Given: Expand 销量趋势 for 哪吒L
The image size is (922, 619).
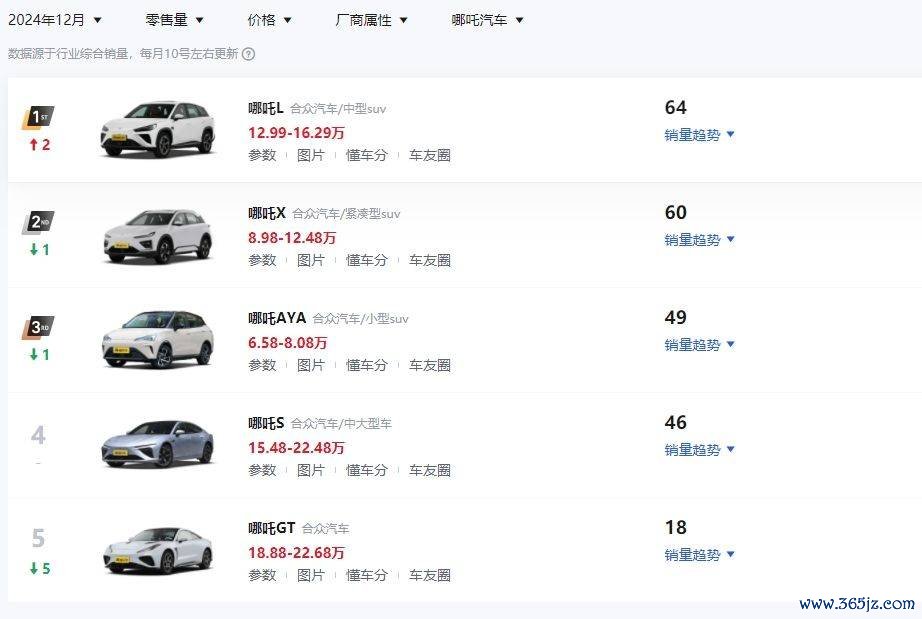Looking at the screenshot, I should click(699, 135).
